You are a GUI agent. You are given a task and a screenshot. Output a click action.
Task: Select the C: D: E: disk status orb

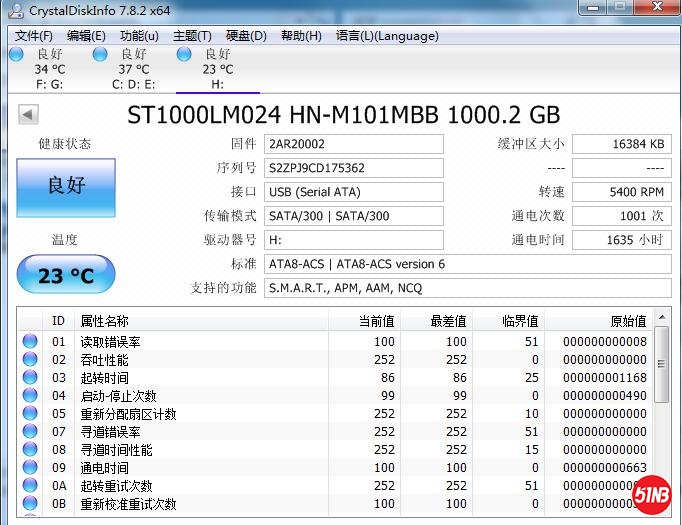100,54
